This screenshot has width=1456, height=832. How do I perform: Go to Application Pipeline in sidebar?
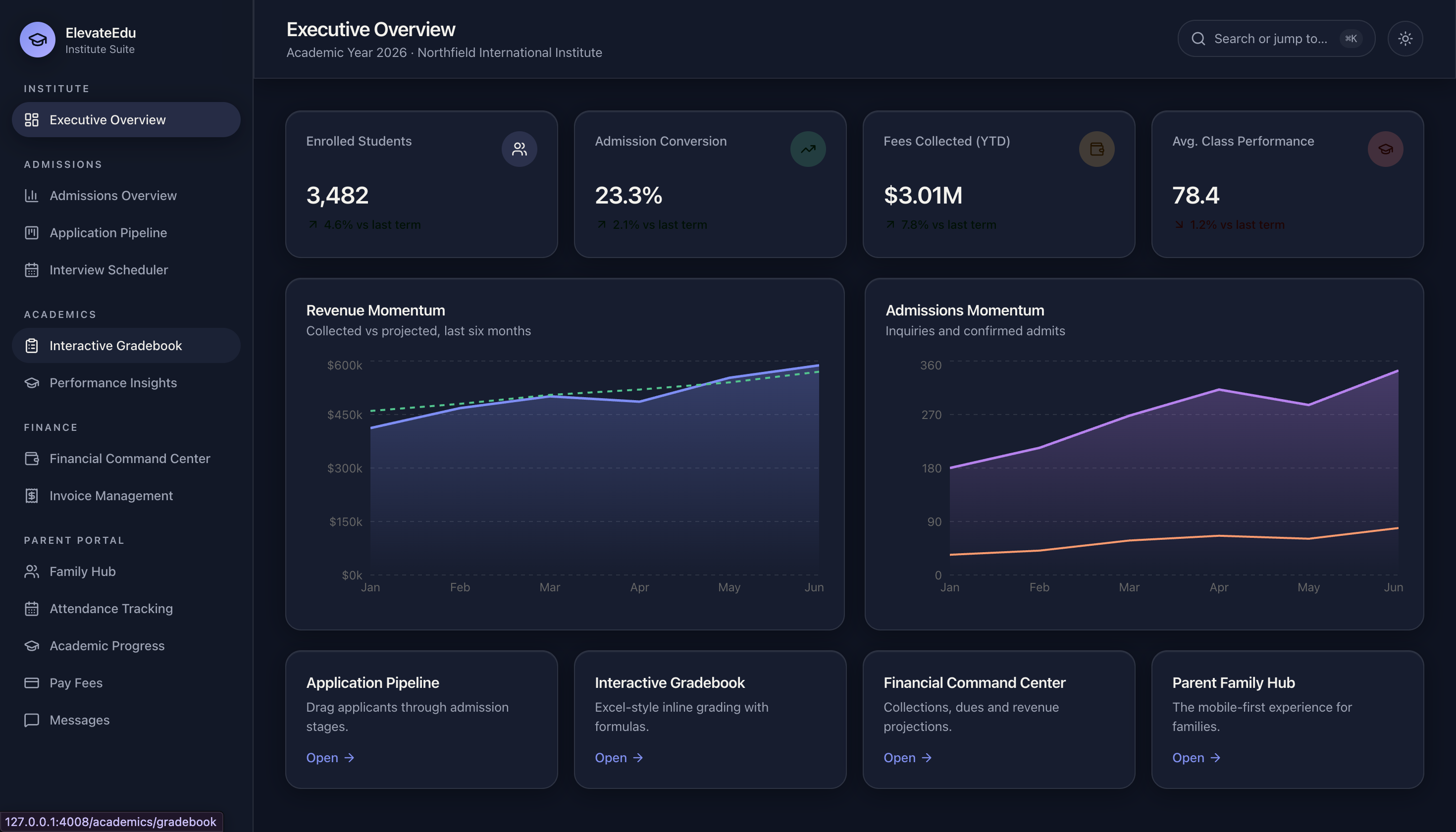126,233
